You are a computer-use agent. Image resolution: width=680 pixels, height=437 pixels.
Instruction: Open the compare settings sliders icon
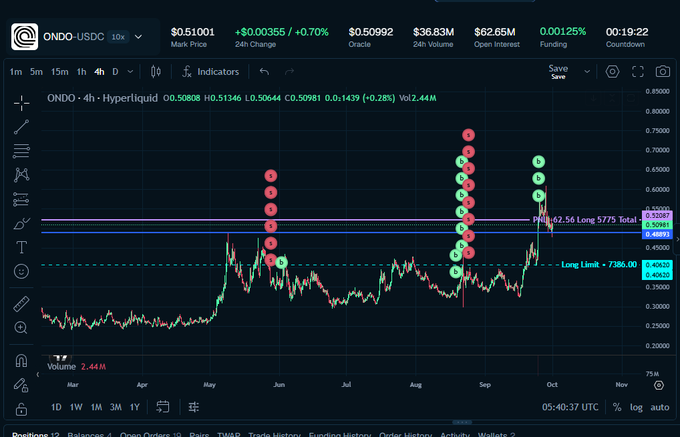click(x=194, y=407)
